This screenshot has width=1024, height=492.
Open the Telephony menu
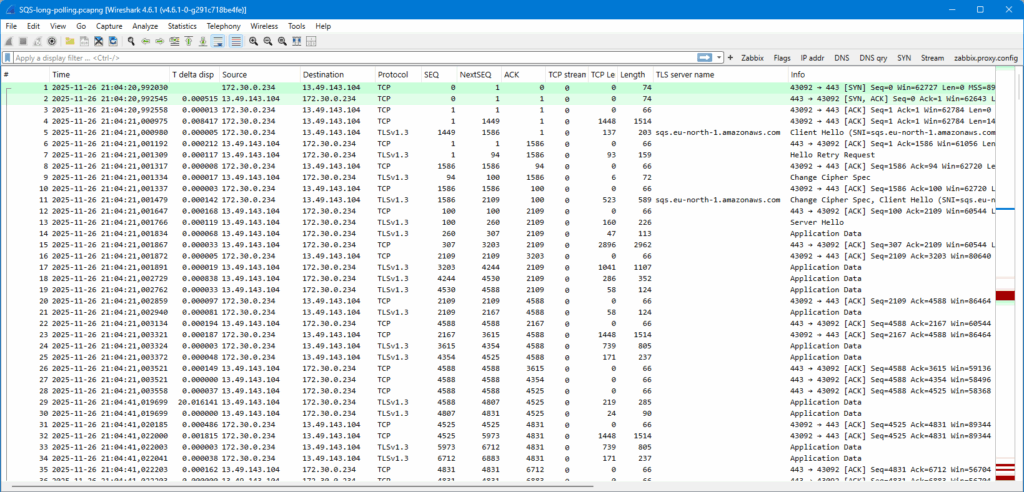point(223,25)
